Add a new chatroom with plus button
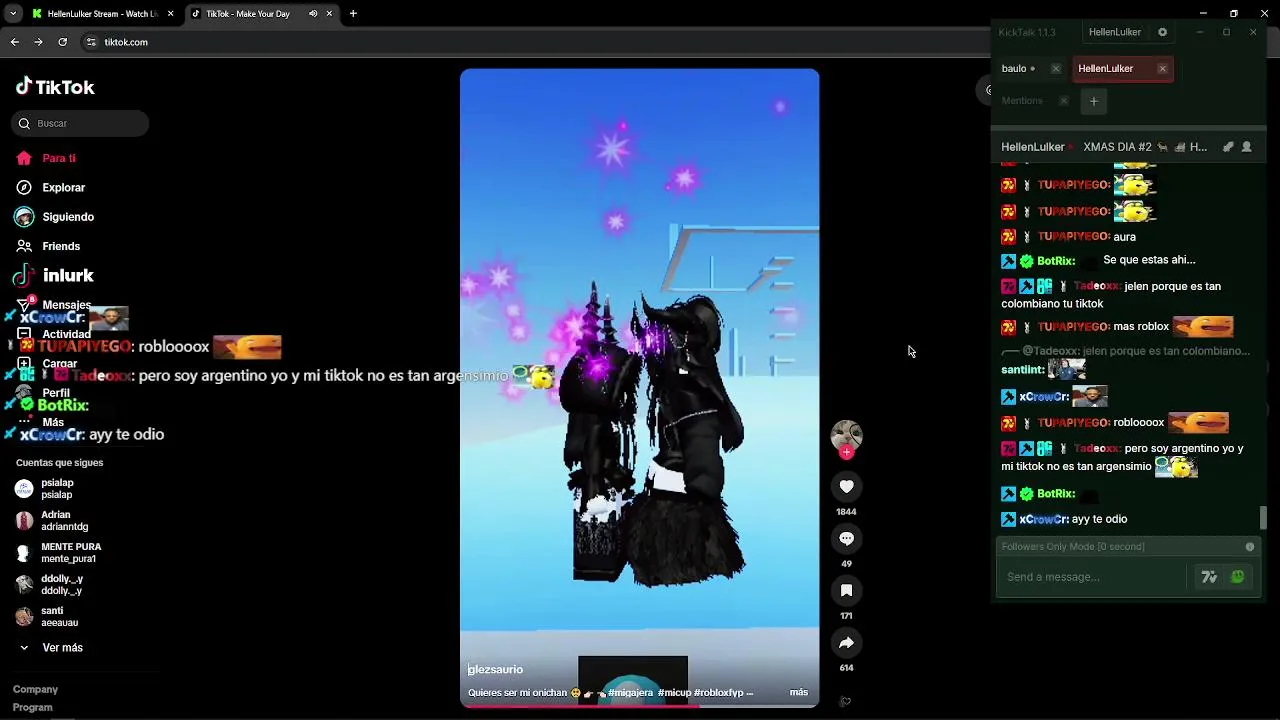The image size is (1280, 720). point(1094,100)
